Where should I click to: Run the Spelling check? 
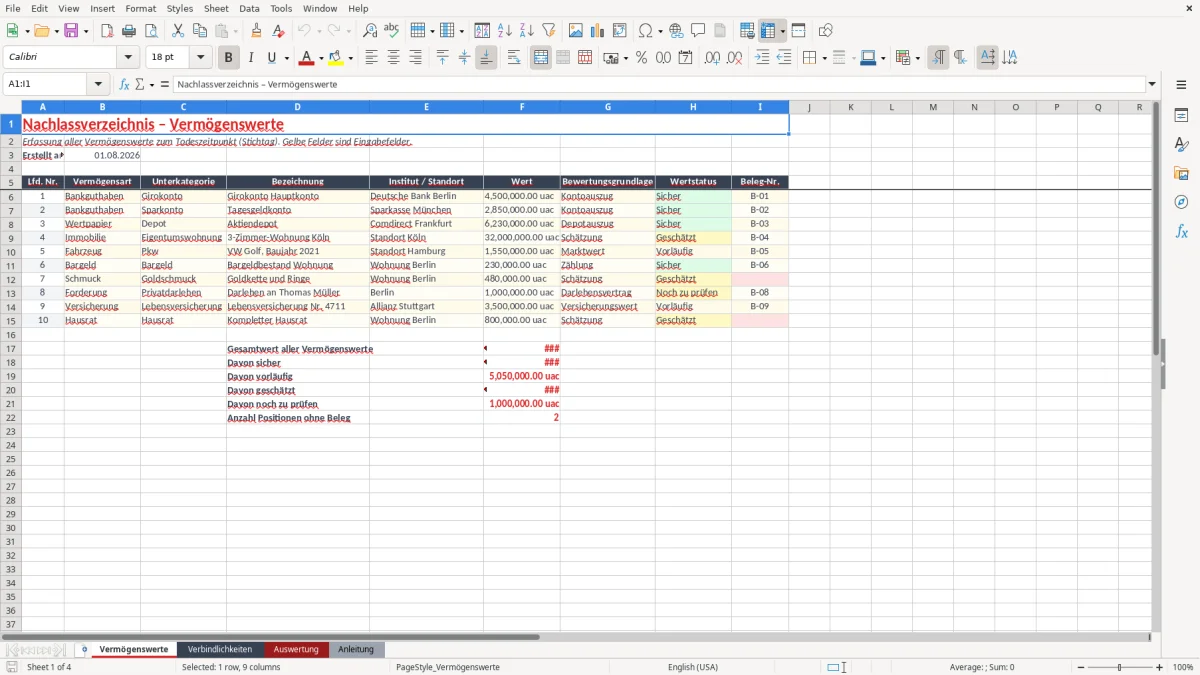point(392,31)
